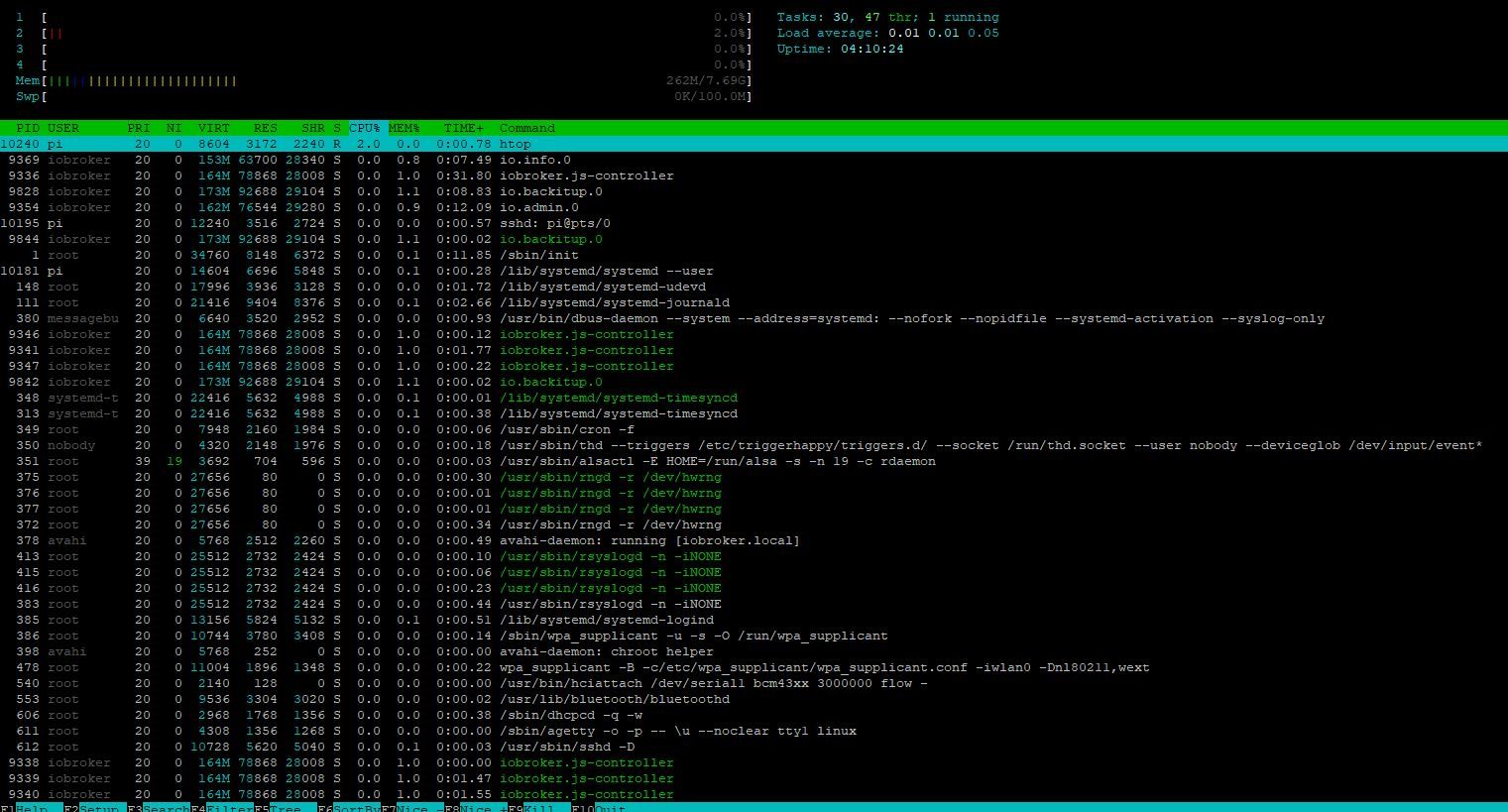Sort by the USER column header
The width and height of the screenshot is (1508, 812).
click(x=63, y=128)
